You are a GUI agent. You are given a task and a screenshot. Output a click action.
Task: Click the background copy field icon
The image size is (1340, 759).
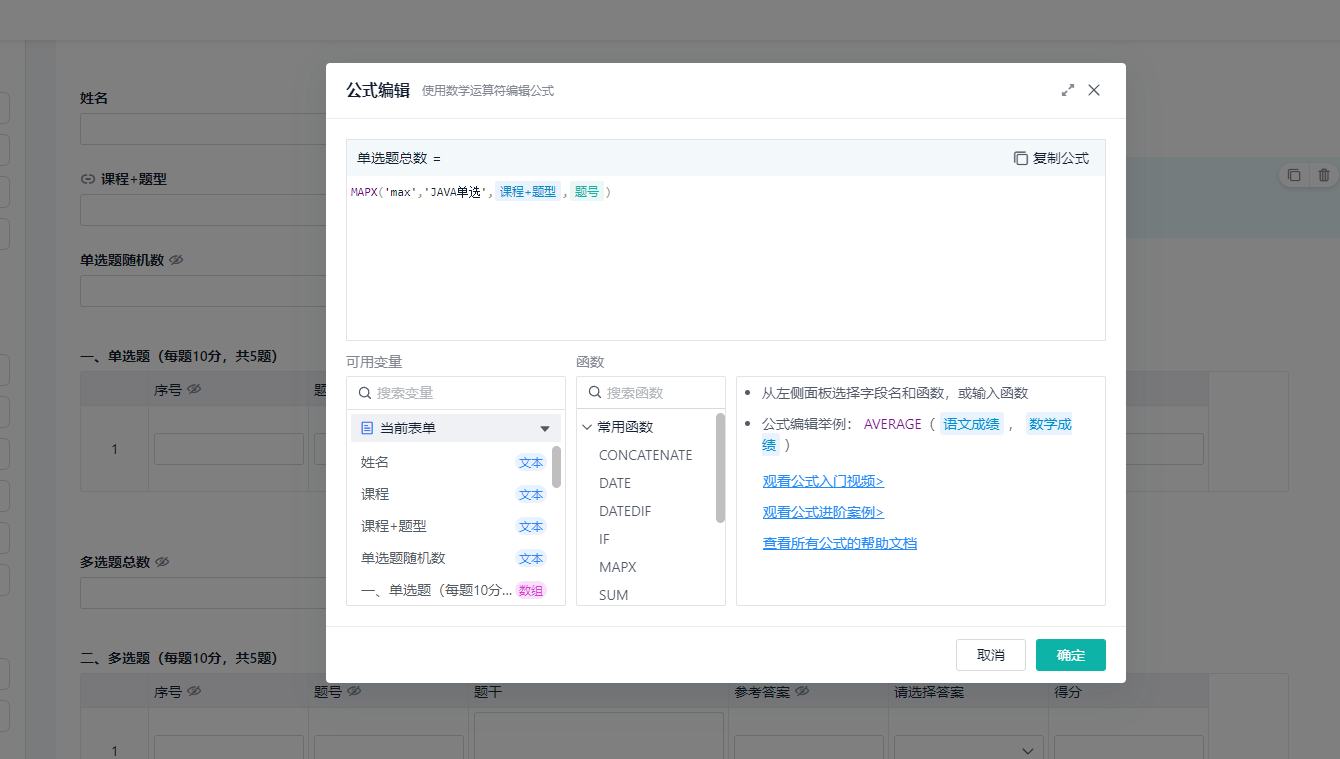(x=1294, y=175)
